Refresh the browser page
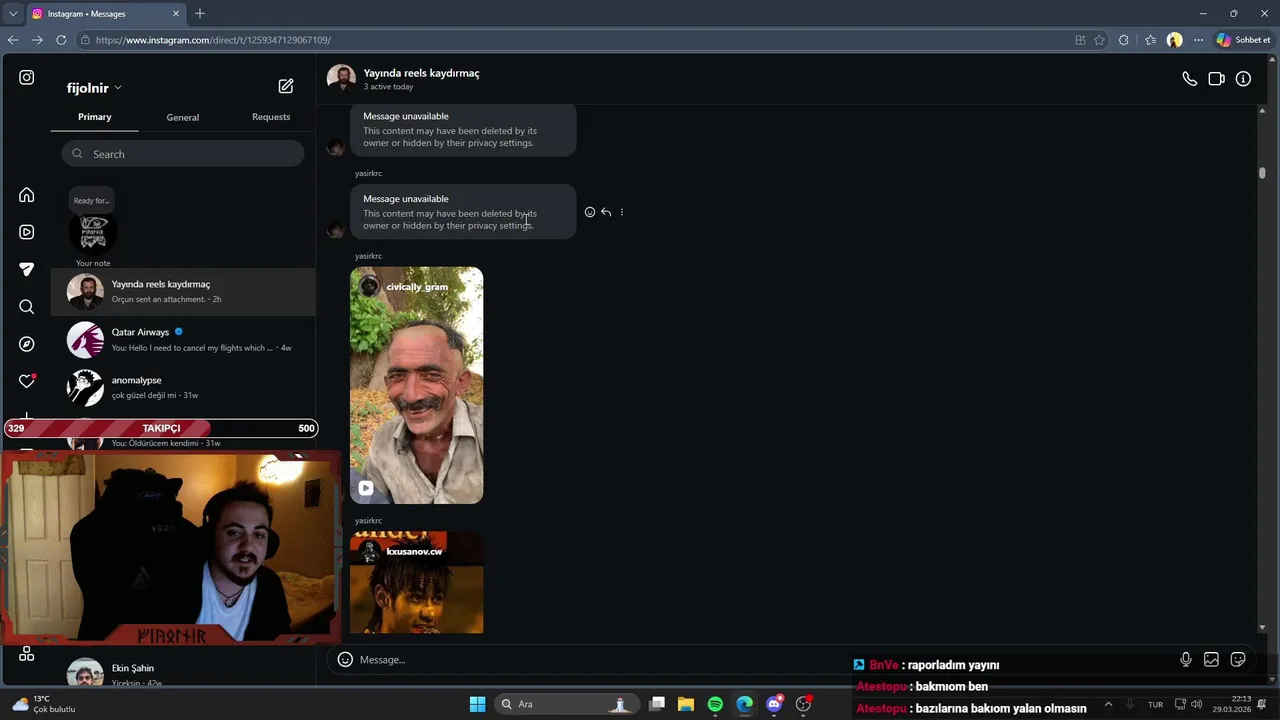Viewport: 1280px width, 720px height. point(61,40)
